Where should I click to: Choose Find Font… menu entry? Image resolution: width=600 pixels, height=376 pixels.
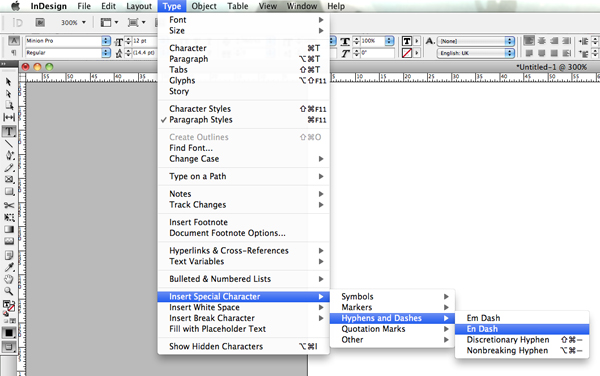tap(243, 148)
